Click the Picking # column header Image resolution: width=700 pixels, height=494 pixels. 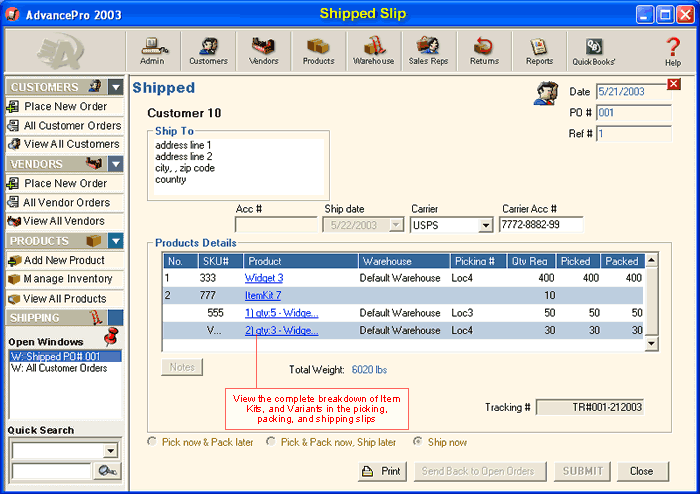pyautogui.click(x=478, y=261)
